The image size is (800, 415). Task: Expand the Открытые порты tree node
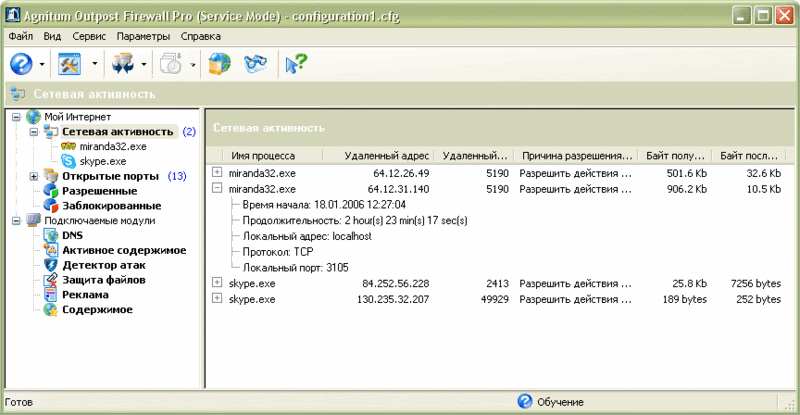34,176
